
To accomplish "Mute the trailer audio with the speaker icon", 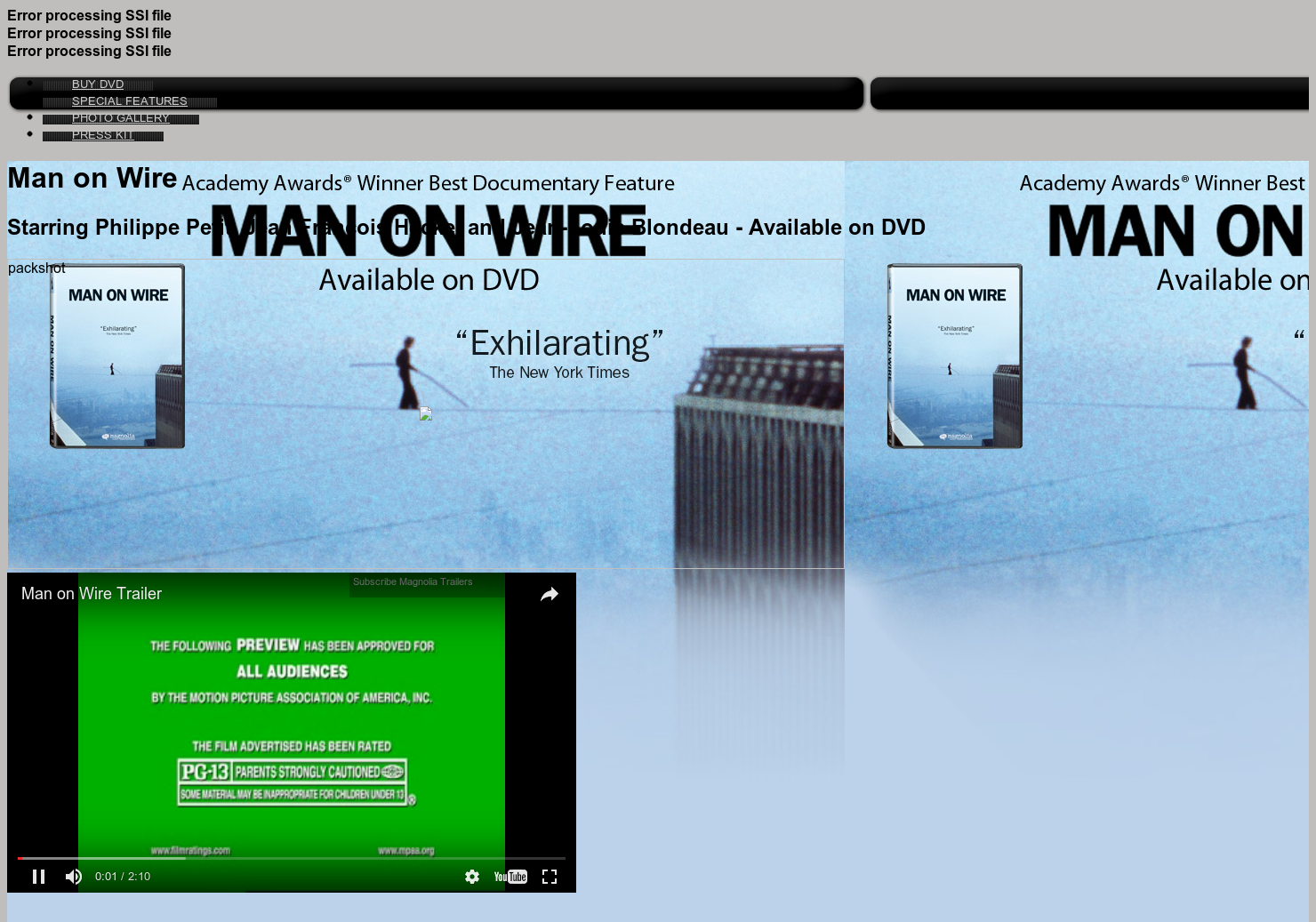I will (74, 877).
